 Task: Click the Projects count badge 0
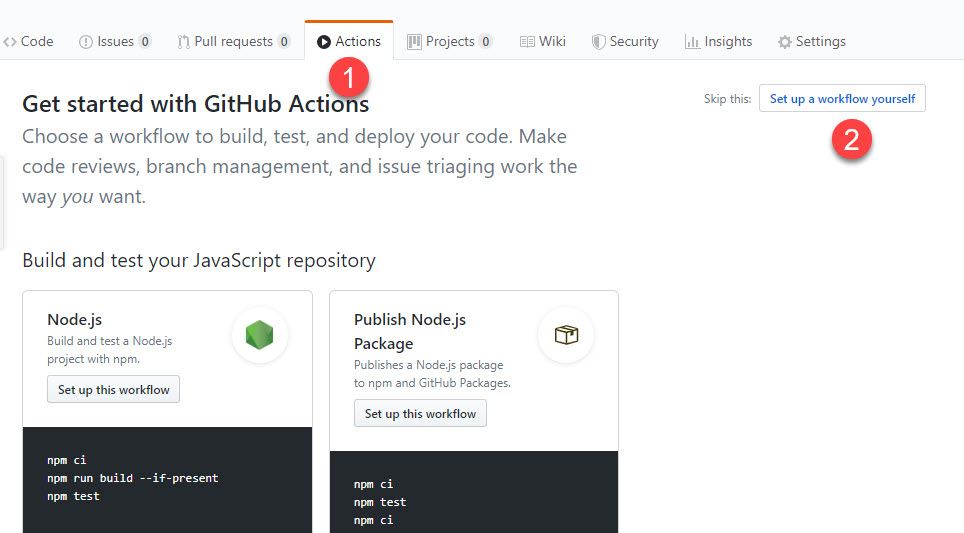(x=486, y=41)
